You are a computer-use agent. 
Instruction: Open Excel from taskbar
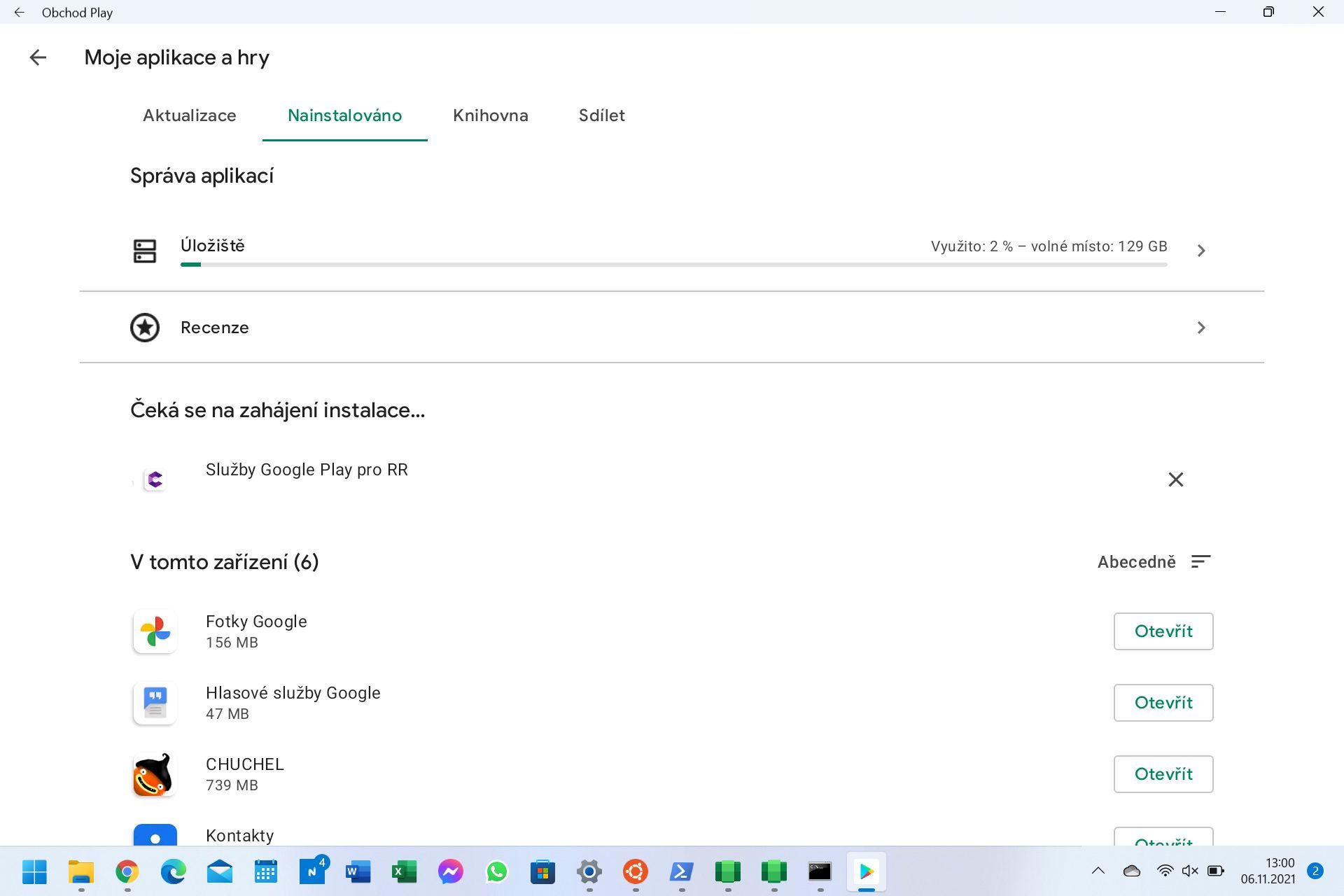pyautogui.click(x=405, y=871)
